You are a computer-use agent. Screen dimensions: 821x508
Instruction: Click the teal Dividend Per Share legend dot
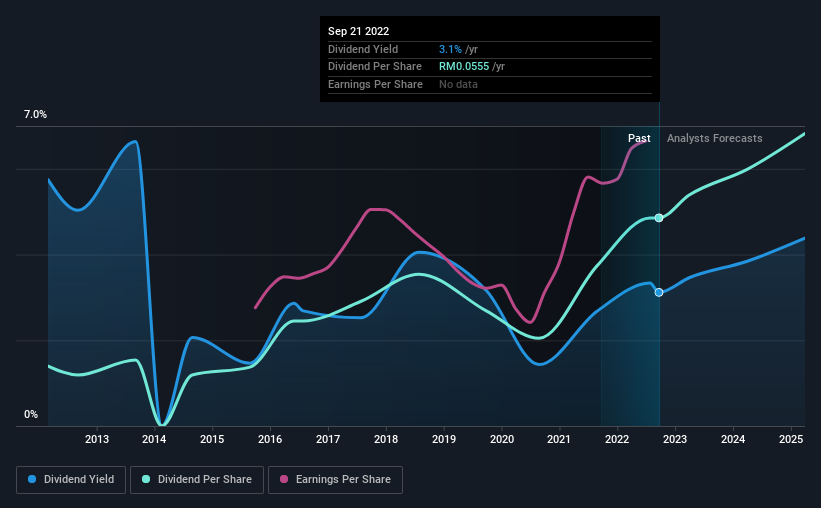(146, 479)
